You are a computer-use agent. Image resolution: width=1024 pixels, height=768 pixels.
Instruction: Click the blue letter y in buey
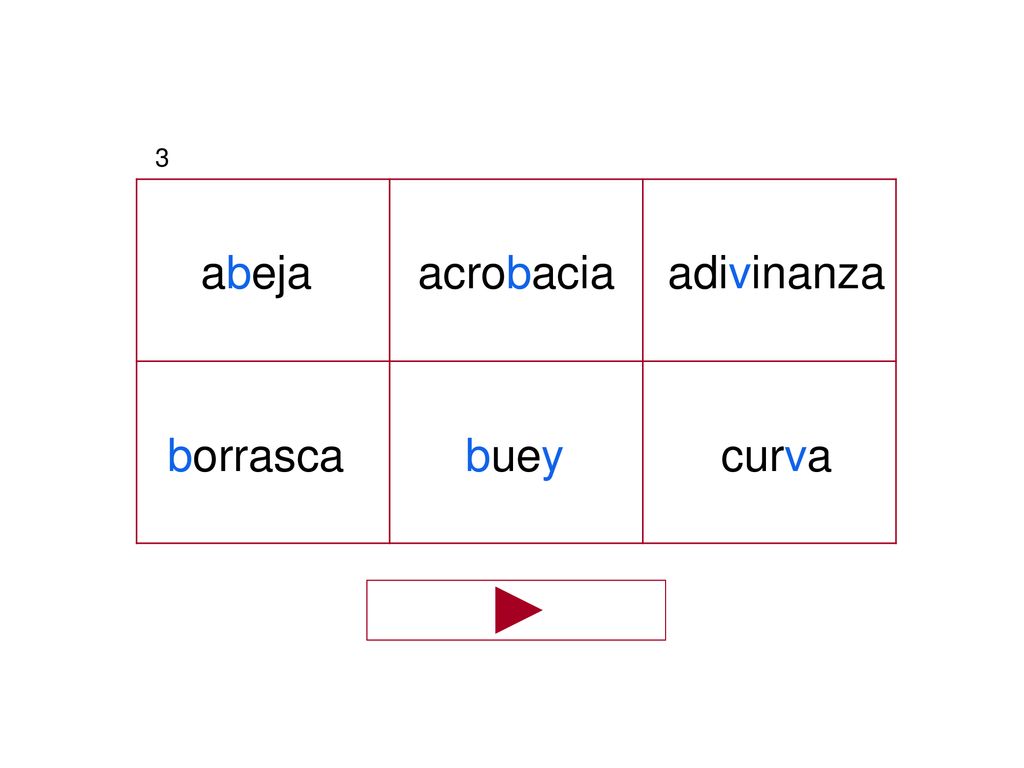click(552, 461)
